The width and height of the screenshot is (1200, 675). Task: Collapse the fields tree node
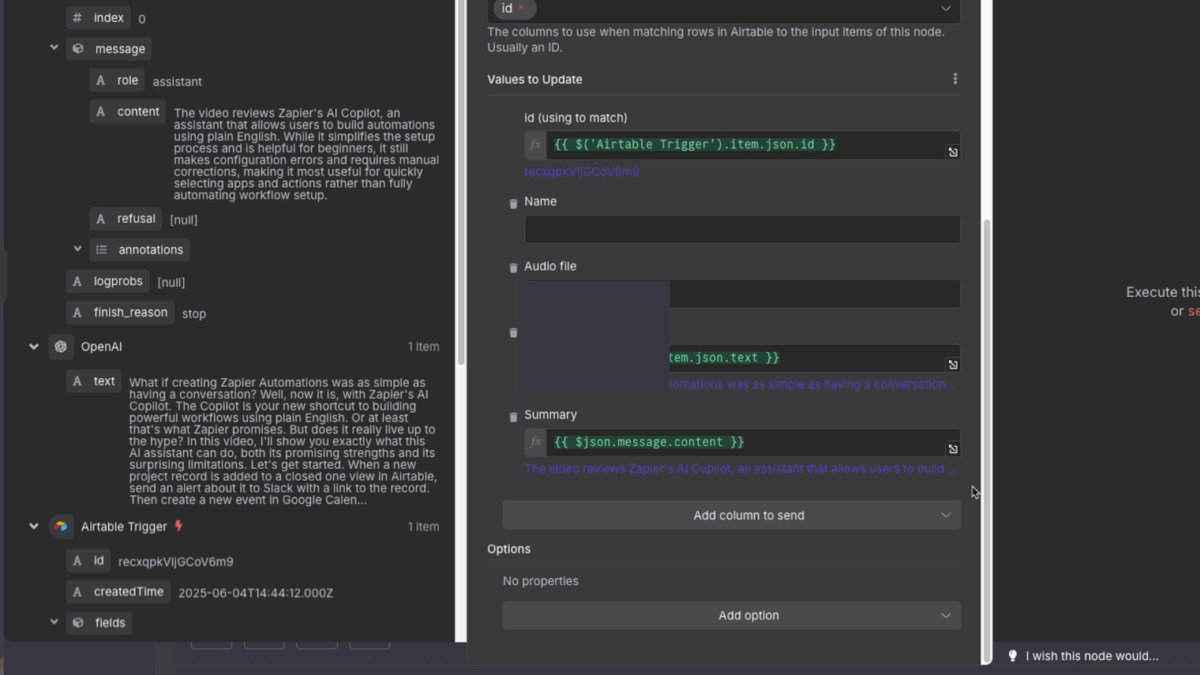(x=54, y=622)
